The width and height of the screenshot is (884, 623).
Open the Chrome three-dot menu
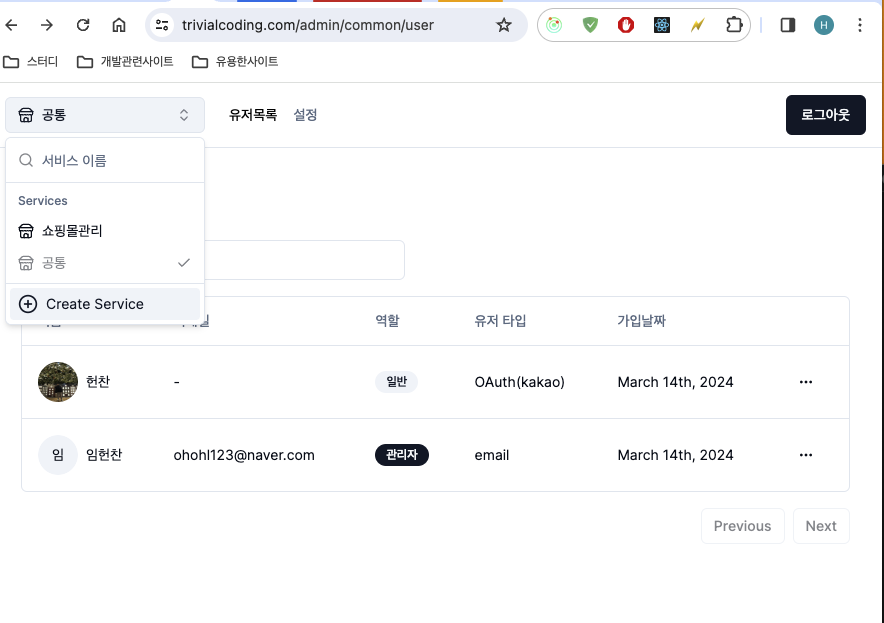coord(860,25)
